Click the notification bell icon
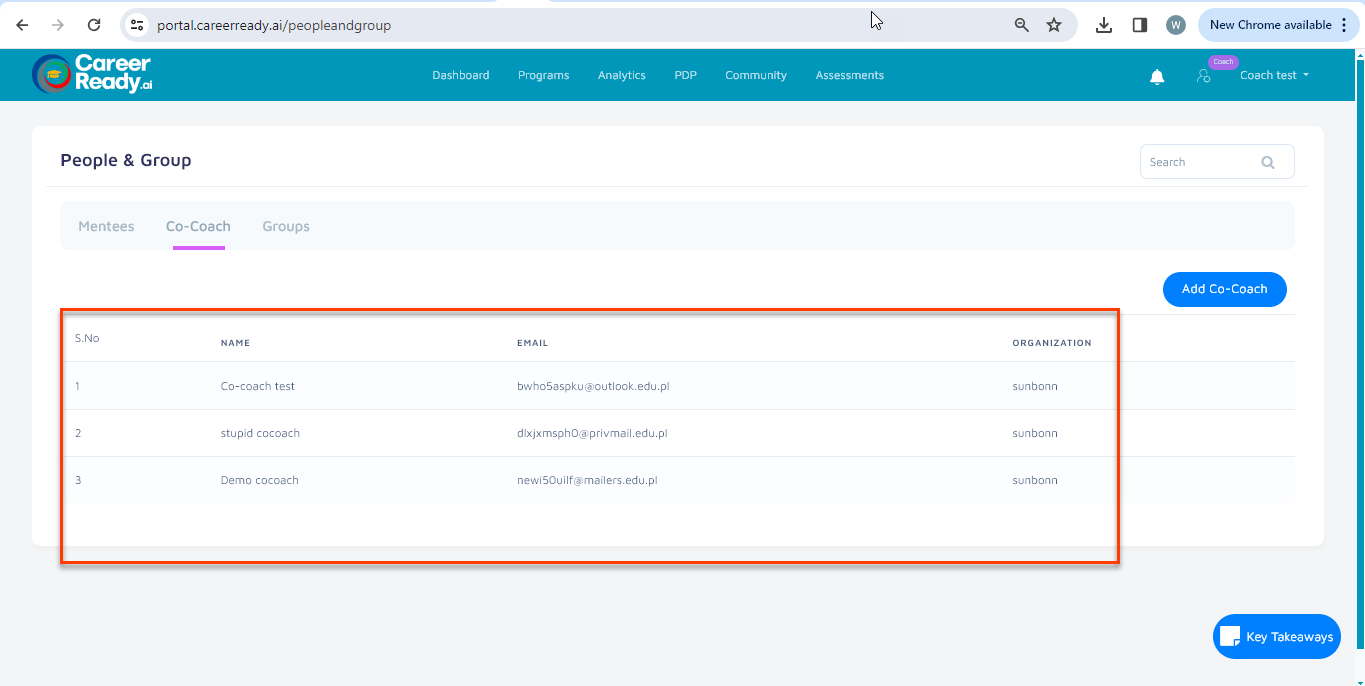The height and width of the screenshot is (686, 1365). point(1157,77)
